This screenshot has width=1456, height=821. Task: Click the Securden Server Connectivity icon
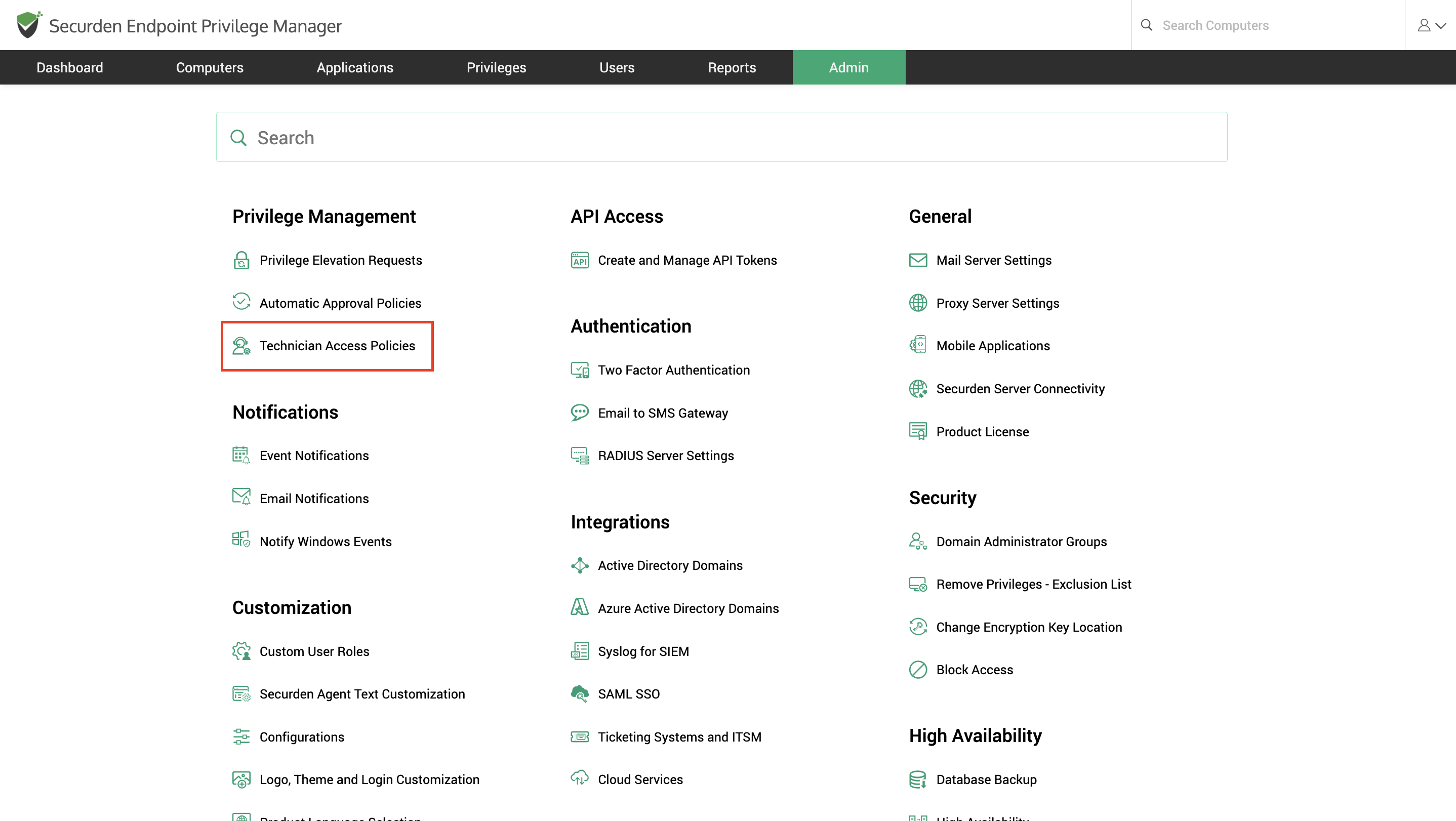(x=918, y=389)
